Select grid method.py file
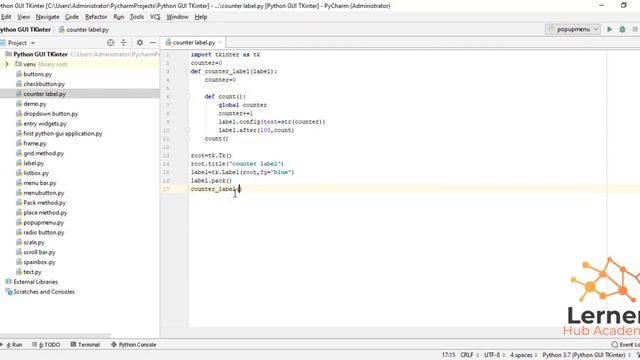This screenshot has width=640, height=360. tap(44, 153)
